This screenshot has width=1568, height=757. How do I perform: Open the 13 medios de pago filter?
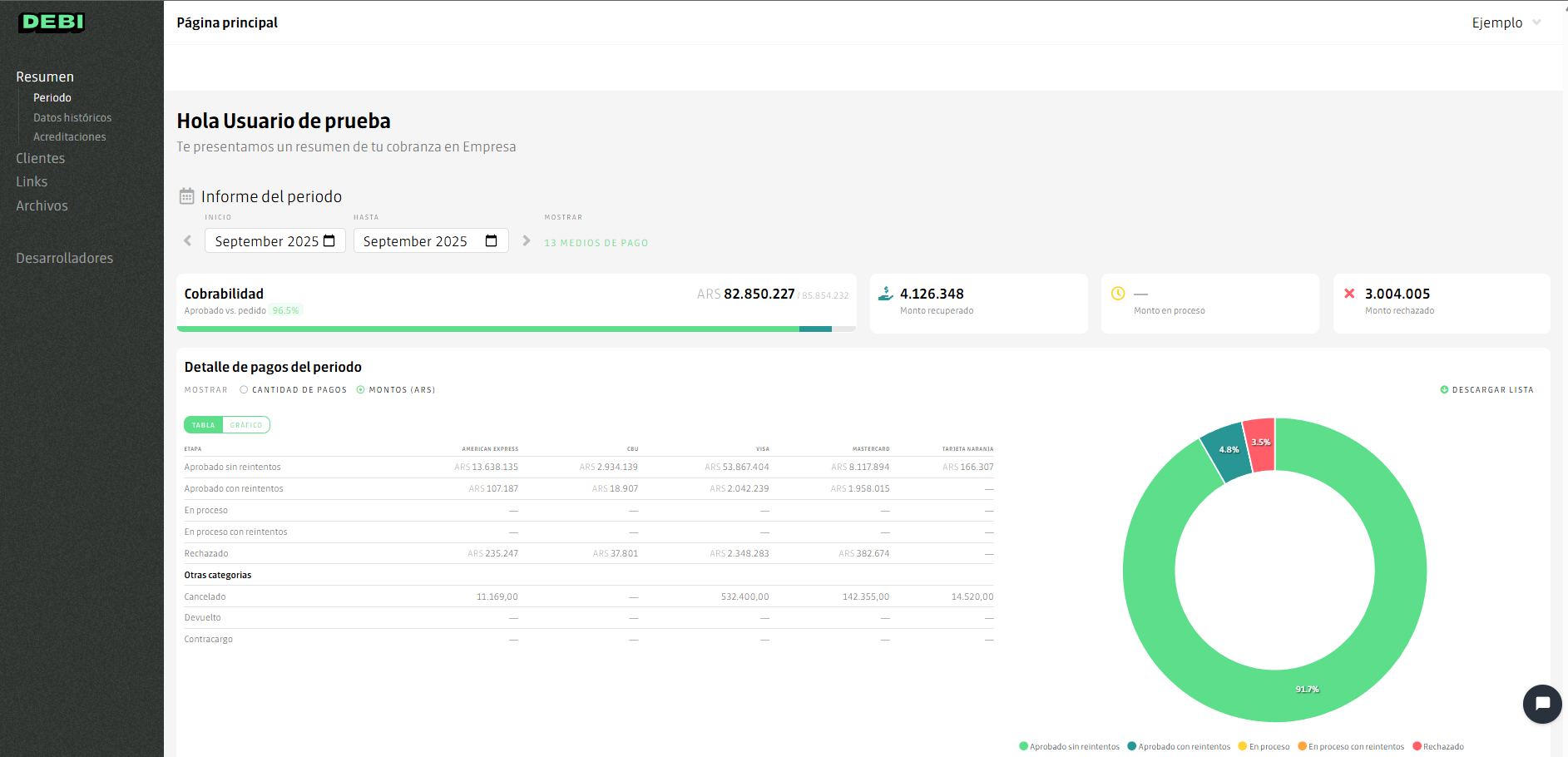click(596, 243)
